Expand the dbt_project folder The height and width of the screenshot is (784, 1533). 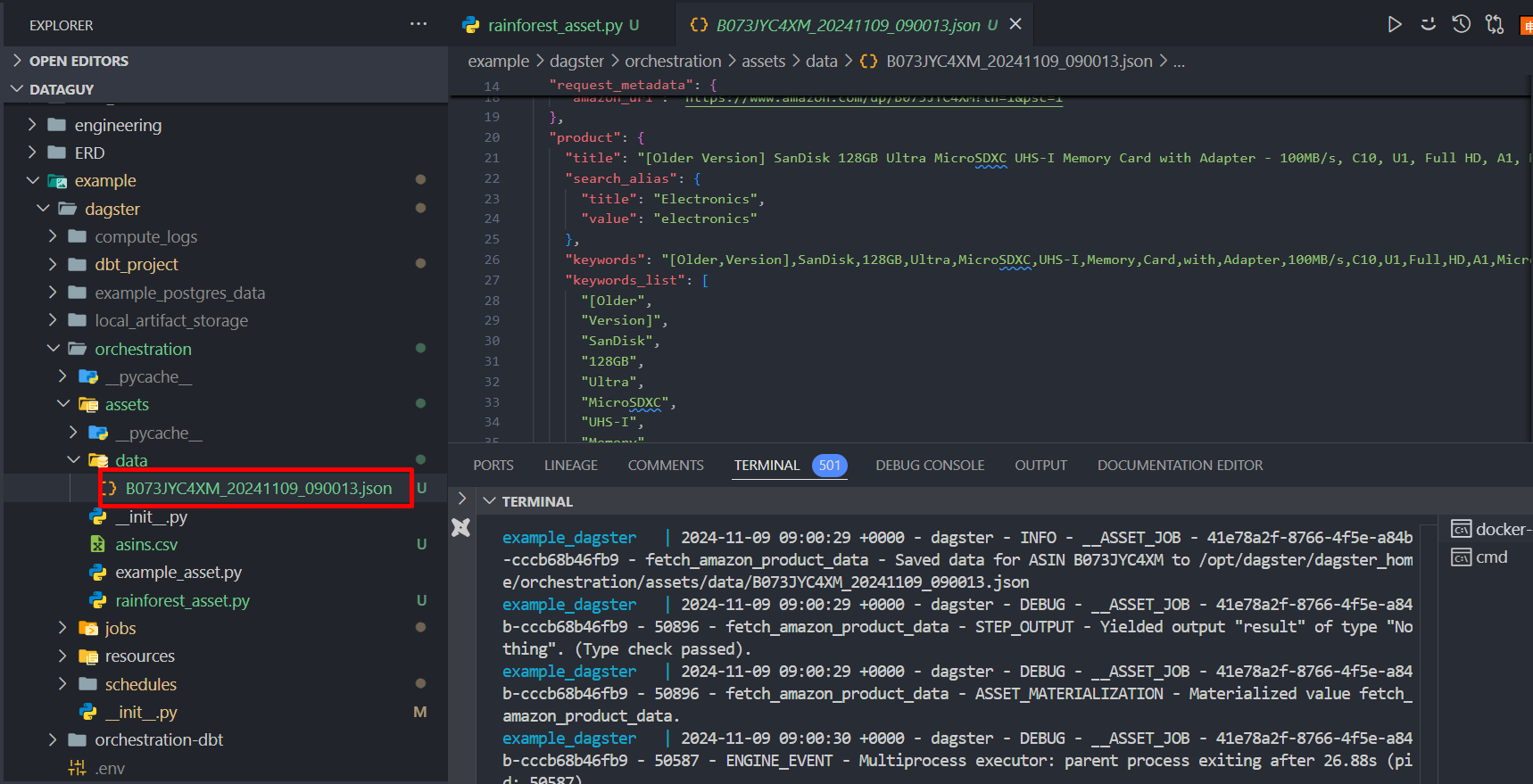(137, 265)
